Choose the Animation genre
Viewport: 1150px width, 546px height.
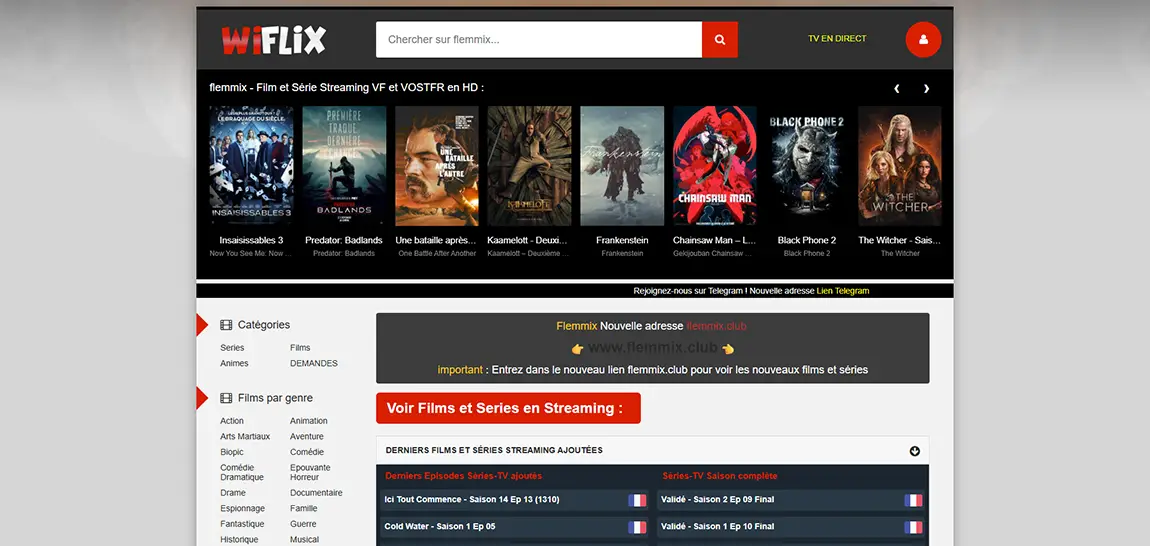(x=309, y=421)
